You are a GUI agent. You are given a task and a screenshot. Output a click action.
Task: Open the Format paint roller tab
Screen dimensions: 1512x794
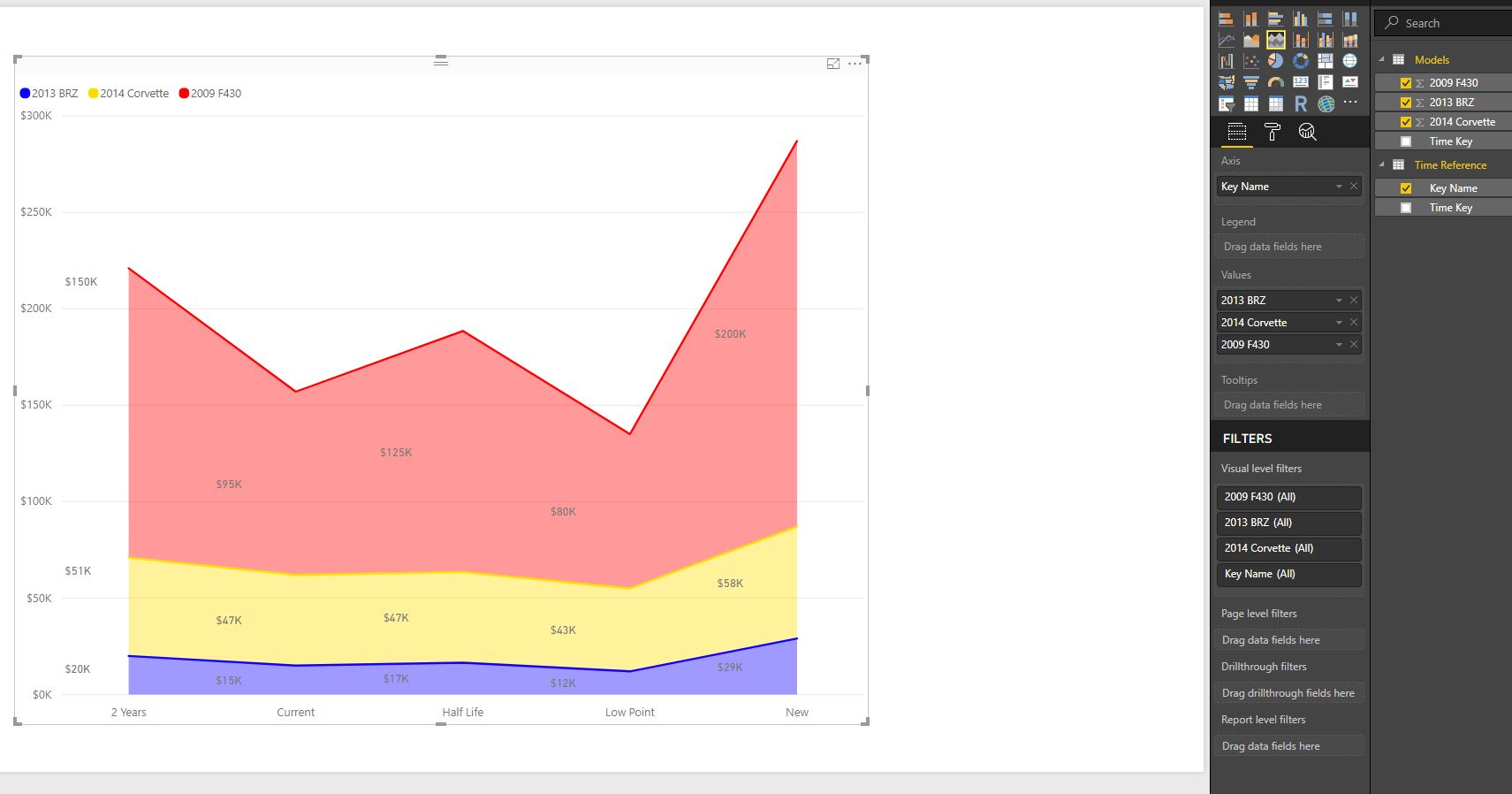coord(1273,133)
